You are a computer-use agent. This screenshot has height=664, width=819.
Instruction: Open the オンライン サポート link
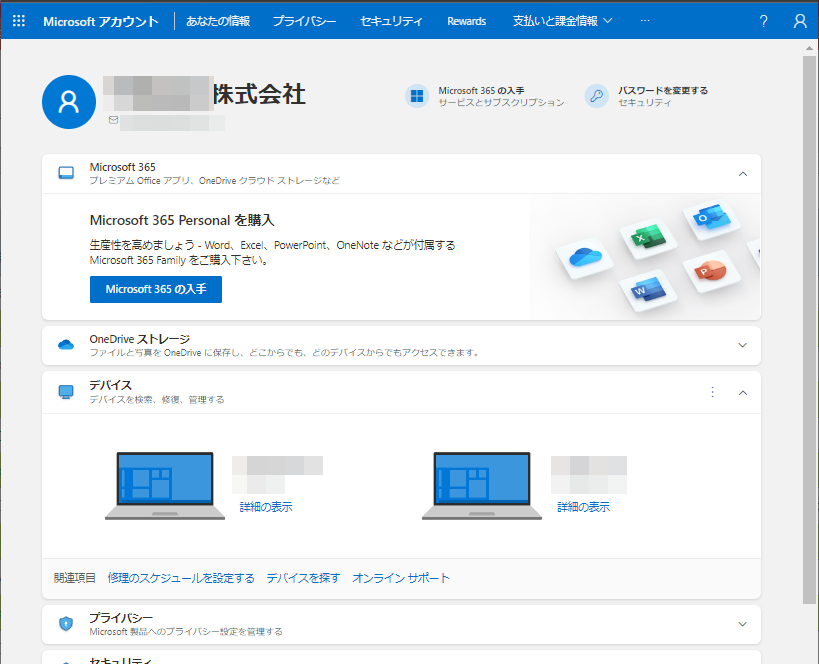tap(401, 578)
